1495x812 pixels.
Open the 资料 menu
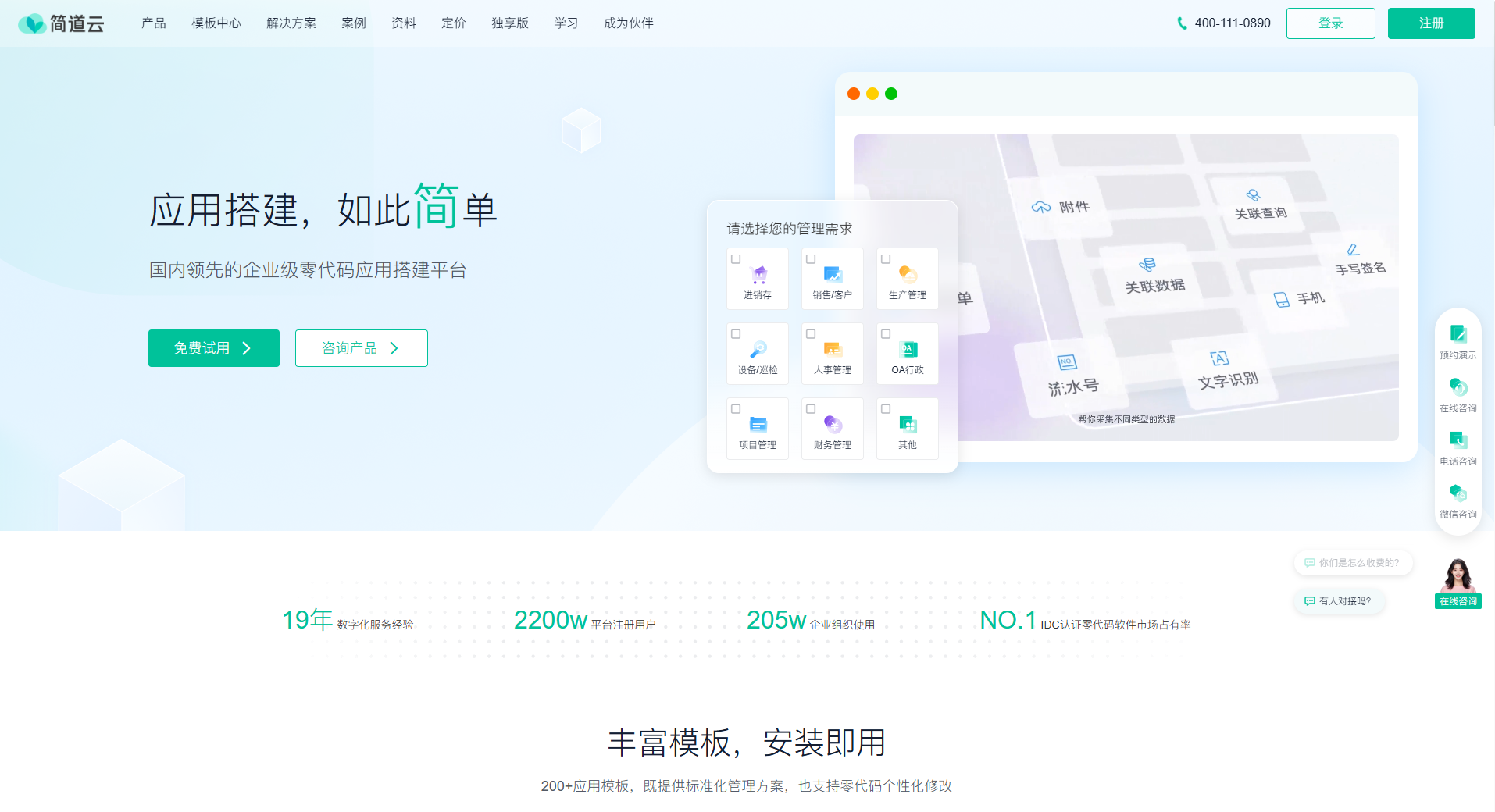click(404, 23)
